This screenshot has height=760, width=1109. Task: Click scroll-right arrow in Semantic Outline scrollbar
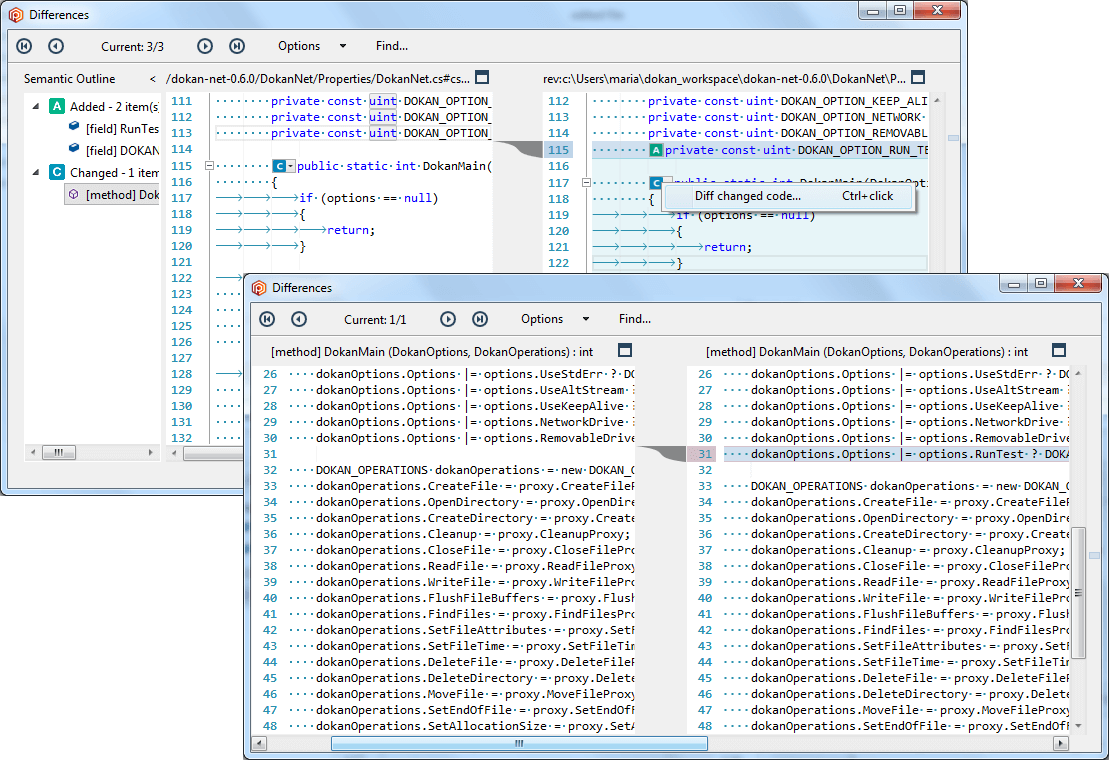tap(151, 452)
